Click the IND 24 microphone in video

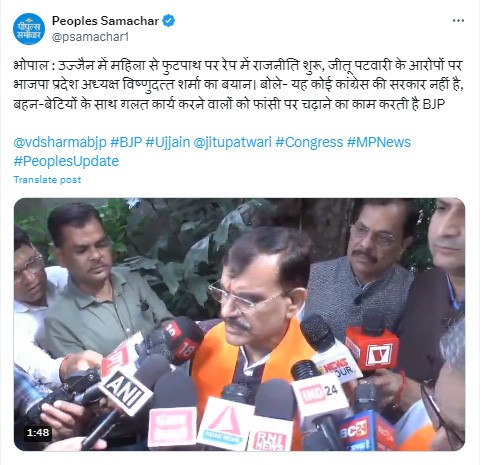coord(319,390)
